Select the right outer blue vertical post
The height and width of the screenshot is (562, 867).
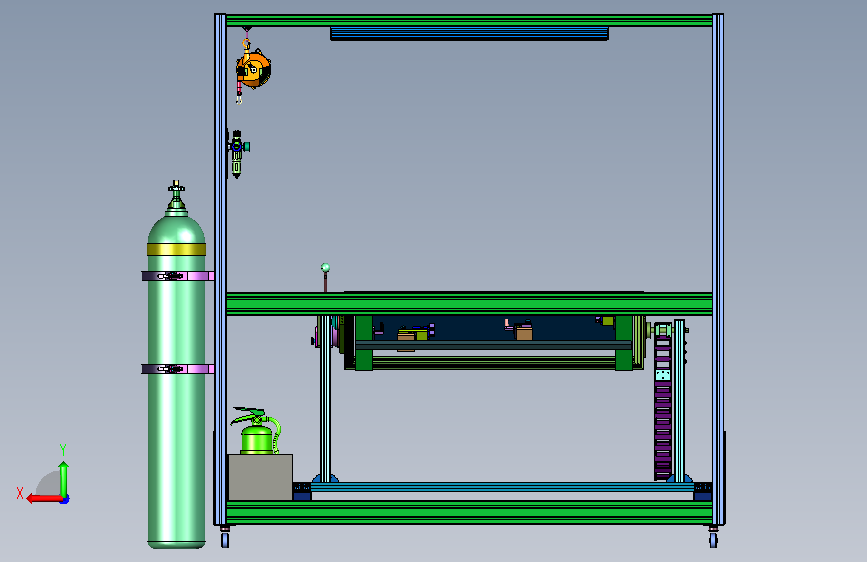pyautogui.click(x=718, y=269)
